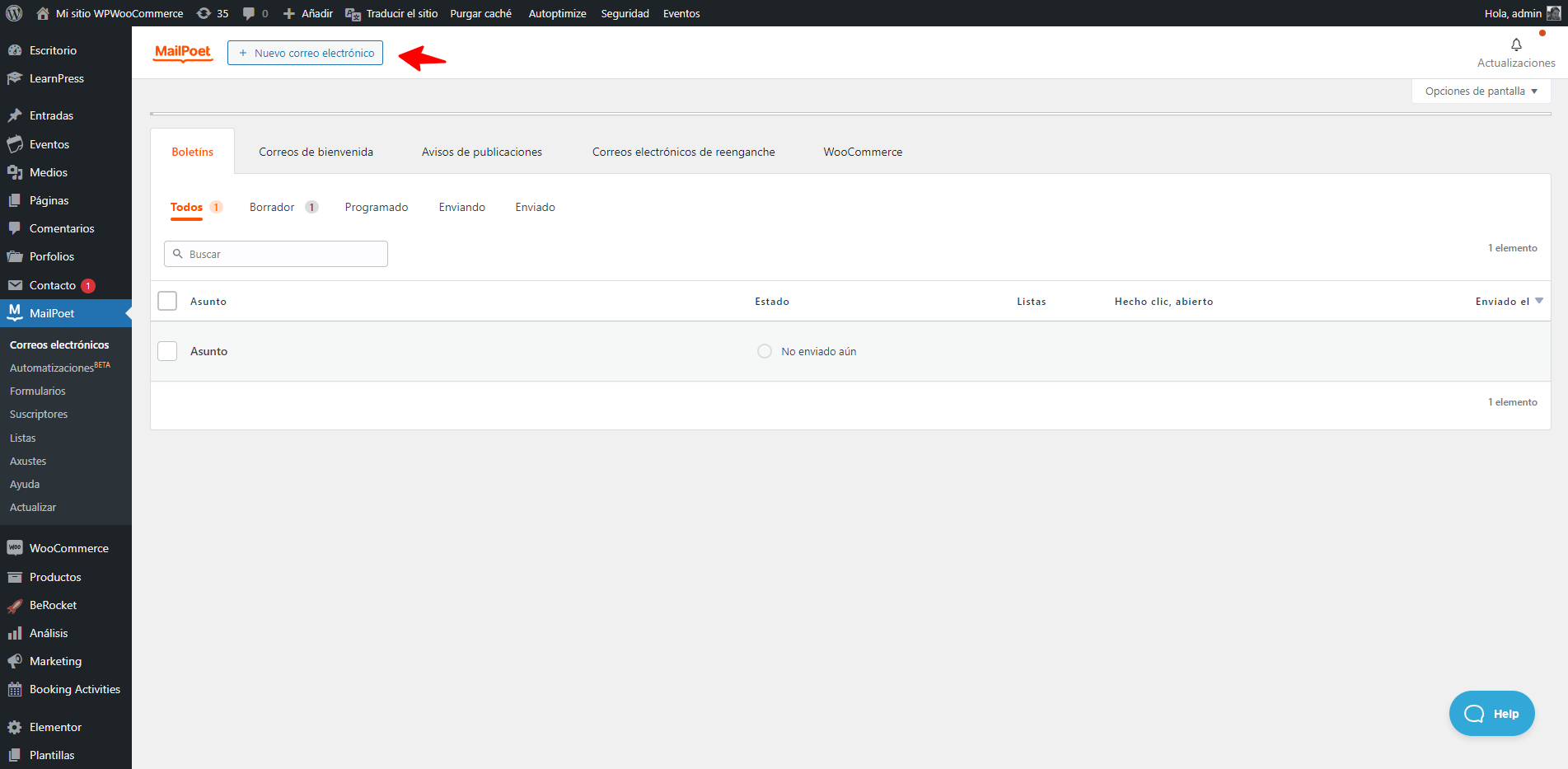Click the Páginas icon in sidebar
Viewport: 1568px width, 769px height.
[15, 200]
